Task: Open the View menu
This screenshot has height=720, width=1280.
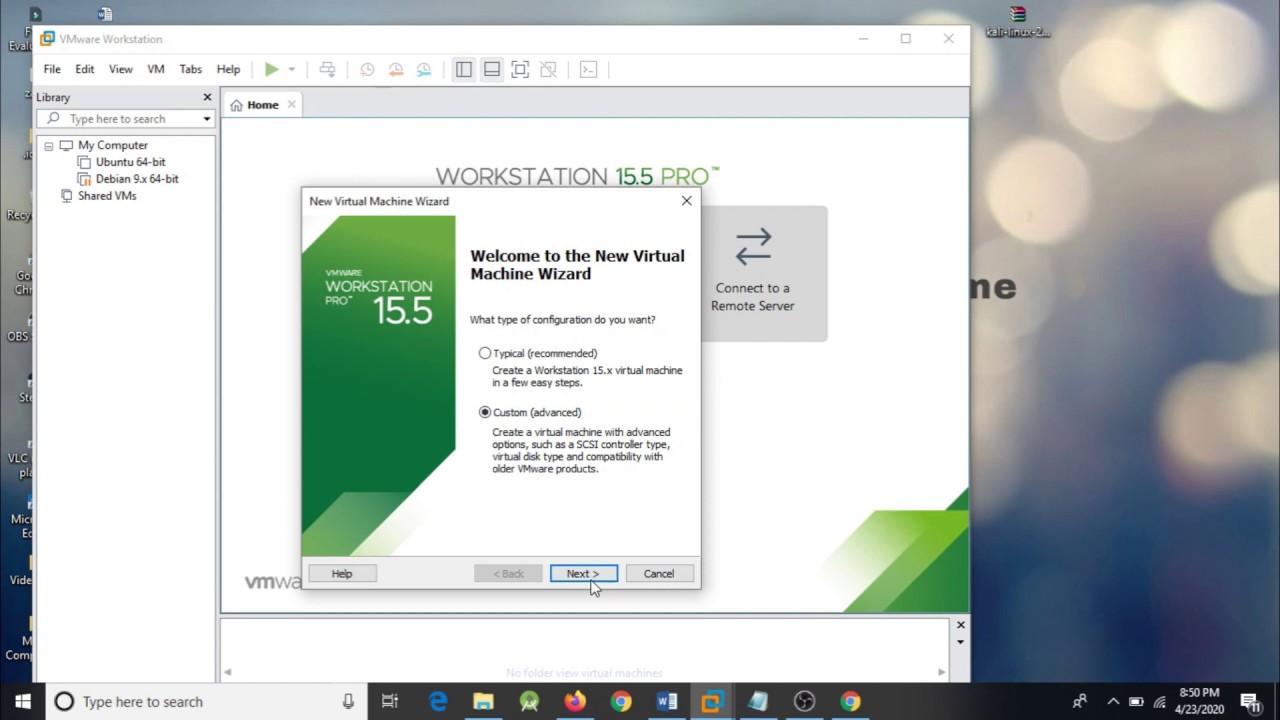Action: [121, 69]
